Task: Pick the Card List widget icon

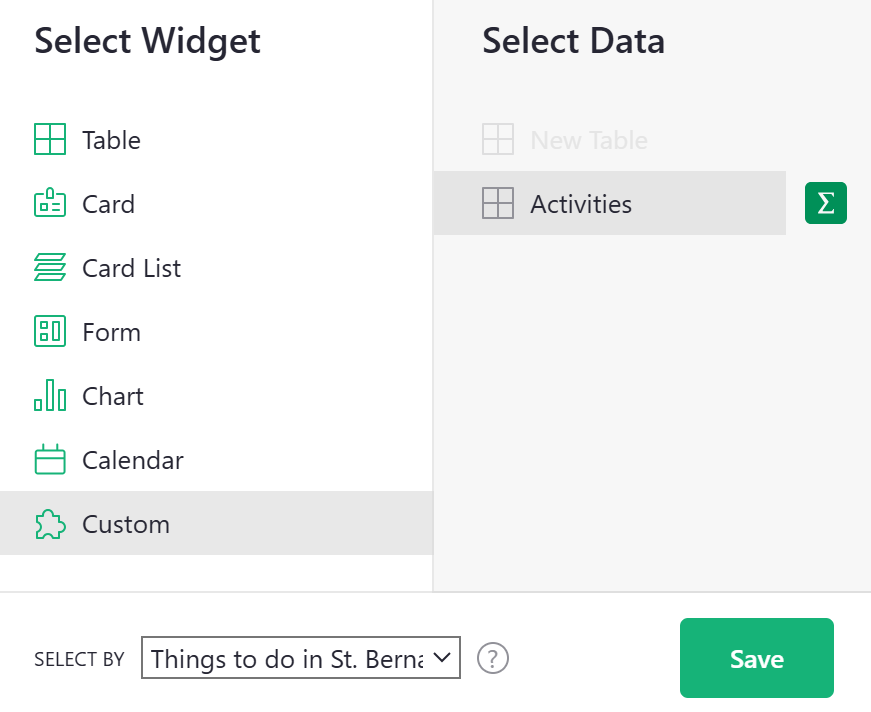Action: (x=49, y=268)
